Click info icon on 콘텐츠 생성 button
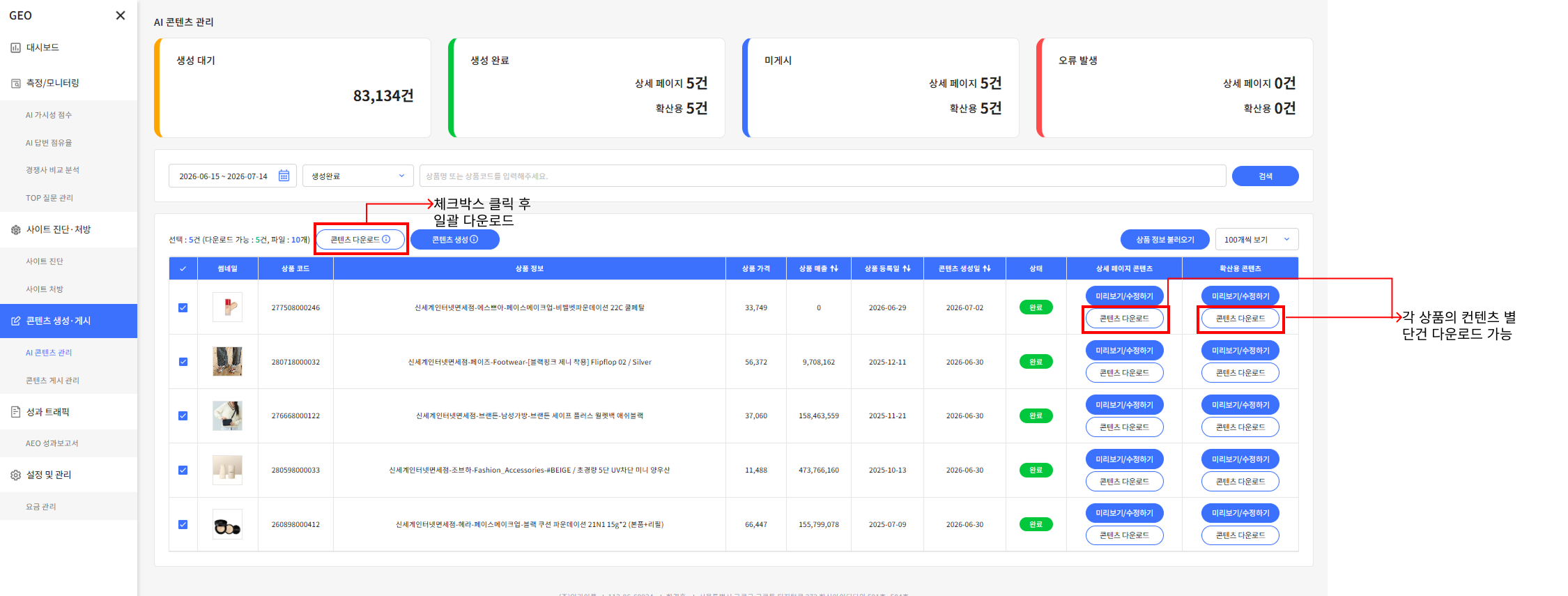1568x596 pixels. click(474, 239)
